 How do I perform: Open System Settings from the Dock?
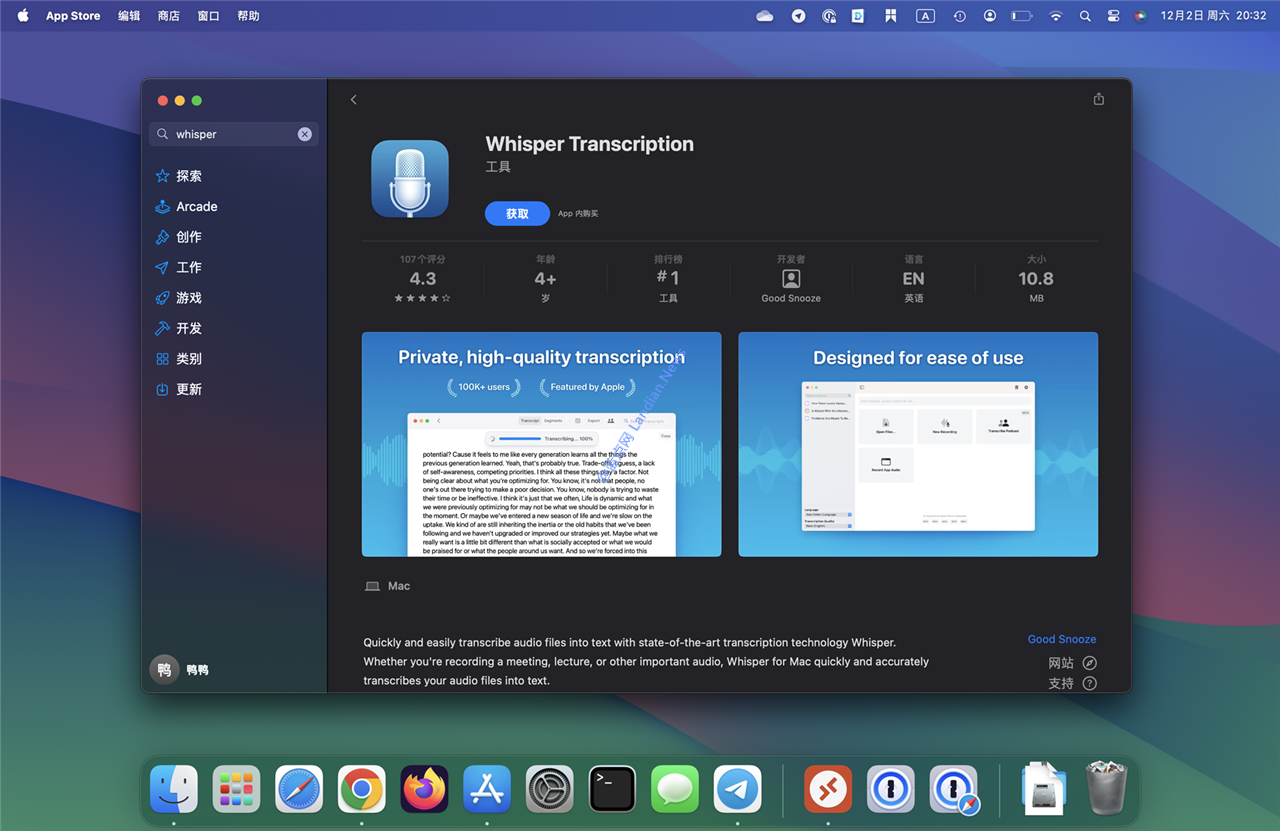[x=549, y=789]
